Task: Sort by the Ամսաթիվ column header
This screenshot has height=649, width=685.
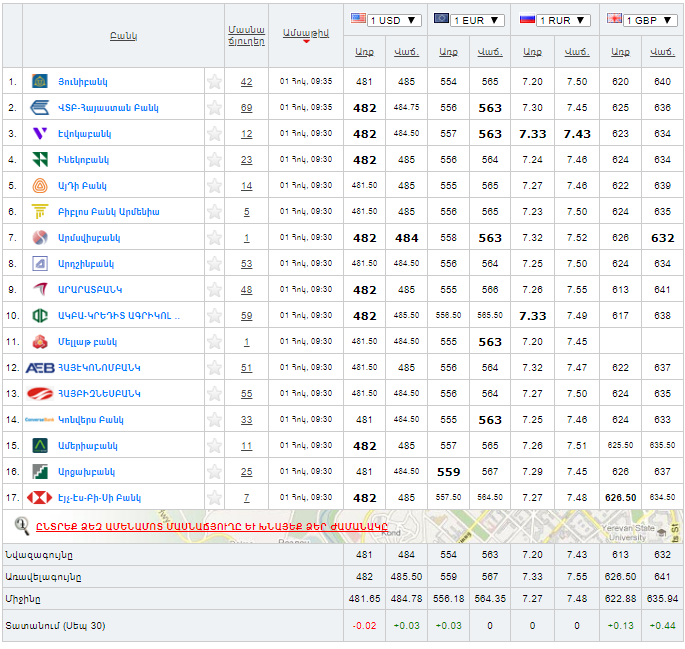Action: [x=306, y=33]
